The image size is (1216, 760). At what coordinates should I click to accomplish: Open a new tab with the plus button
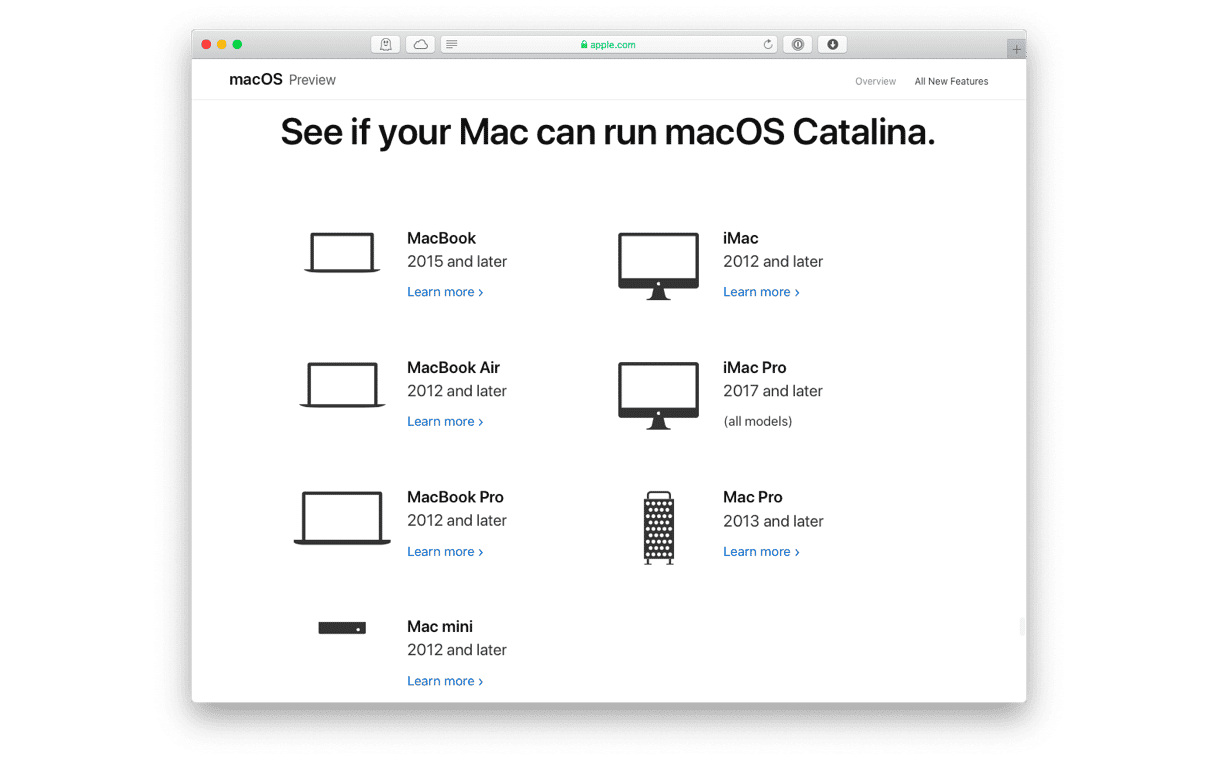pos(1015,47)
